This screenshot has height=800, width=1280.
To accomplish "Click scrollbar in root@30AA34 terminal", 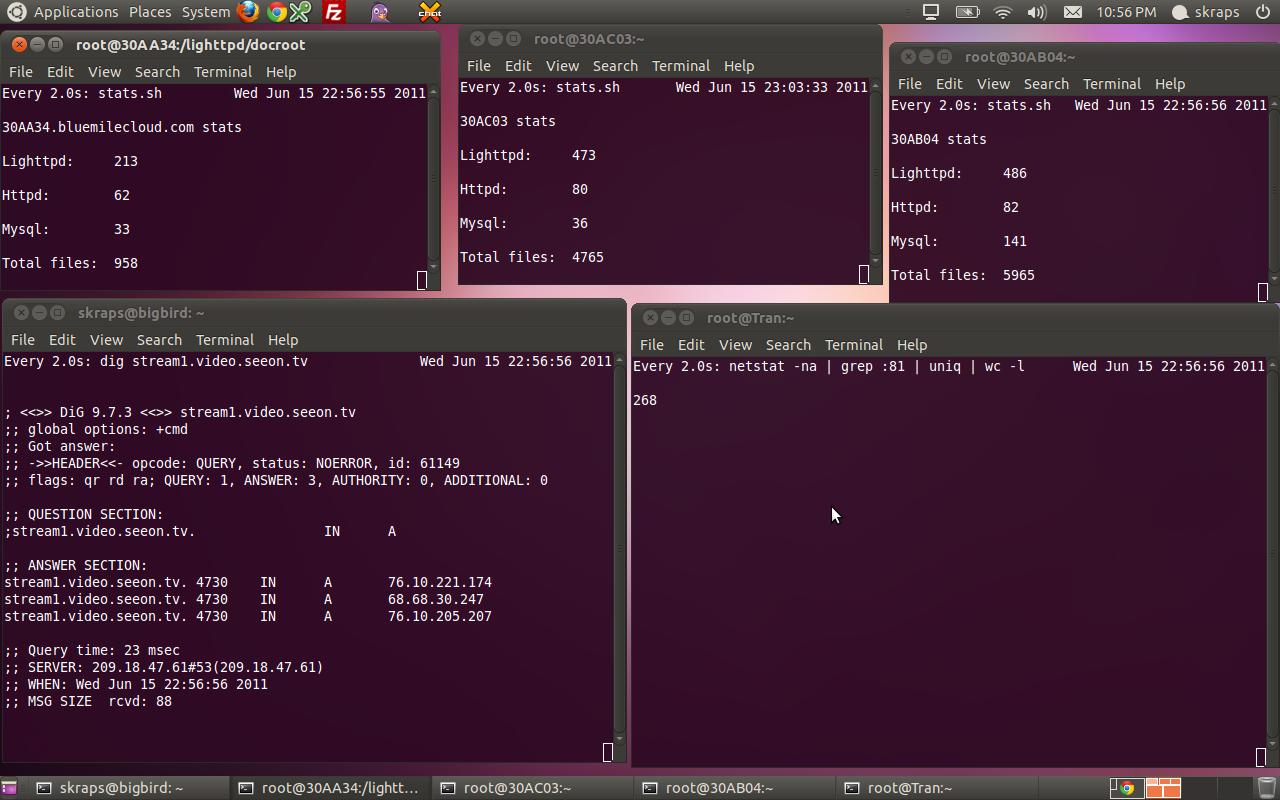I will tap(434, 178).
